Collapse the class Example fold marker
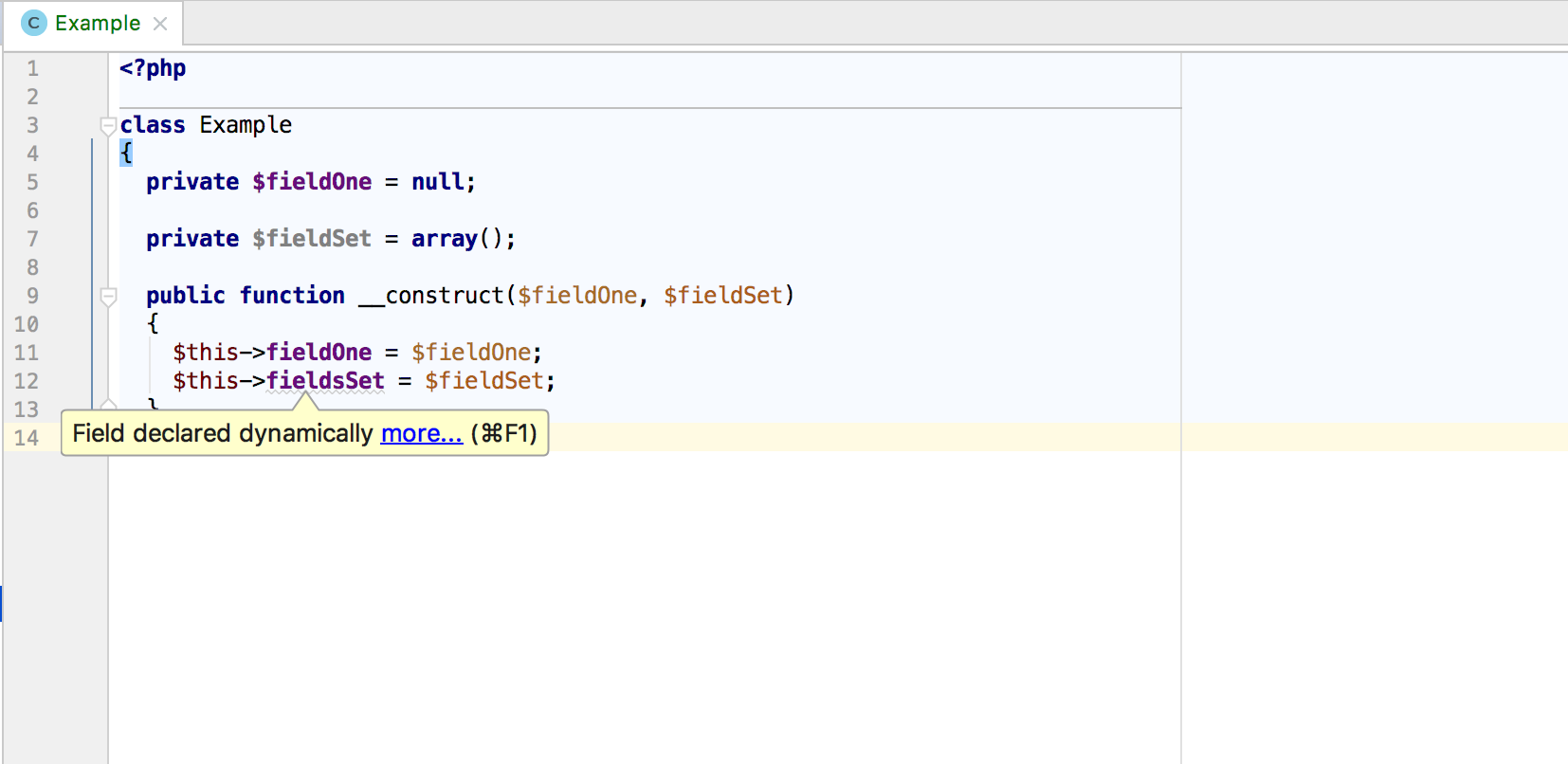The height and width of the screenshot is (764, 1568). click(x=108, y=125)
